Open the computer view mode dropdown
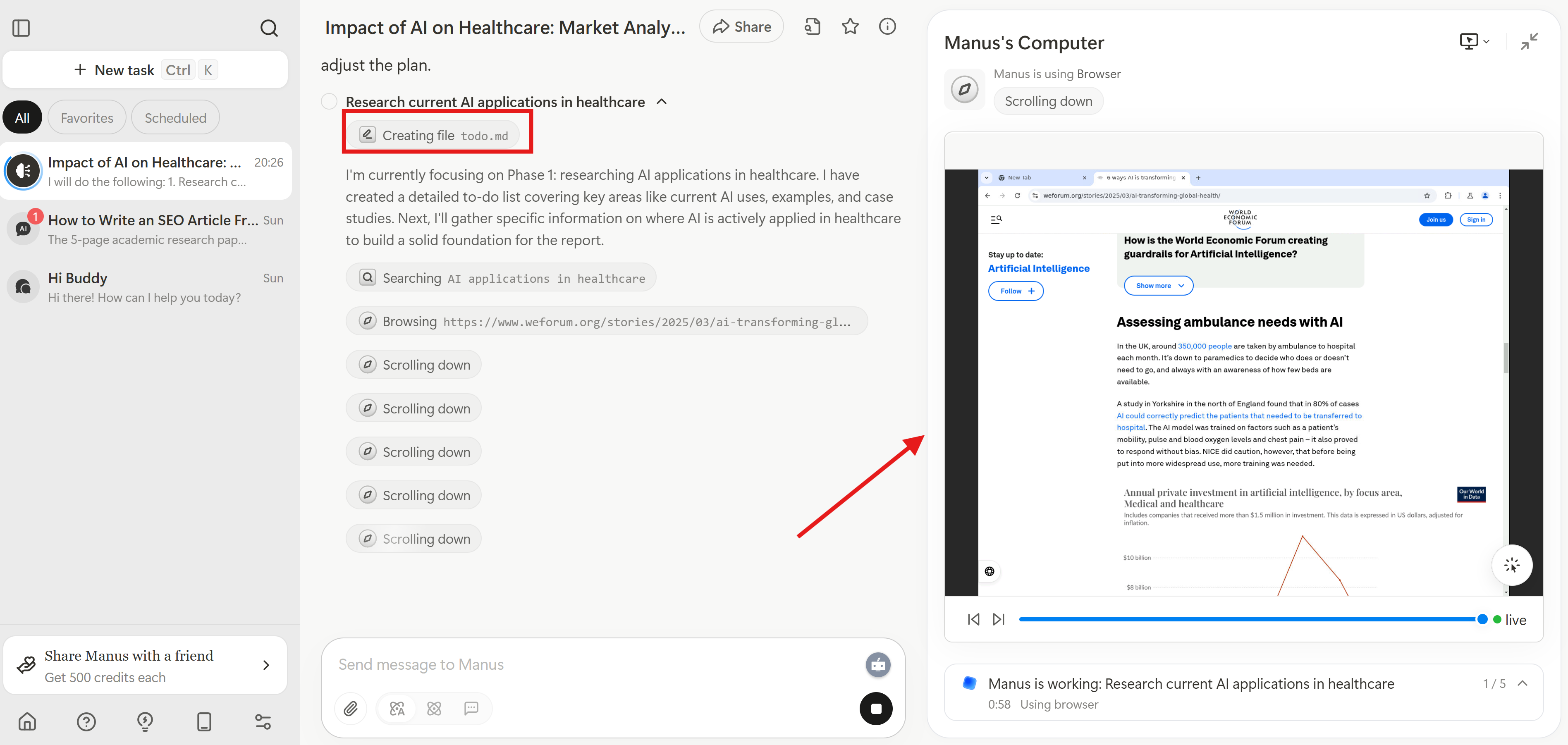This screenshot has width=1568, height=745. tap(1474, 41)
